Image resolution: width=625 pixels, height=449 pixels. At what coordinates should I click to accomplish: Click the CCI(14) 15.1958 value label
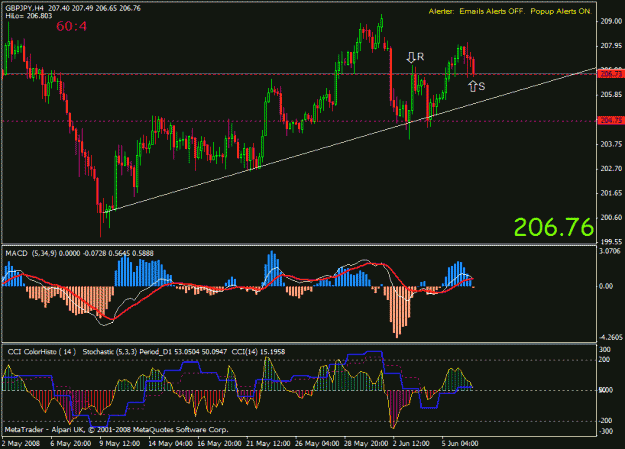pyautogui.click(x=258, y=352)
